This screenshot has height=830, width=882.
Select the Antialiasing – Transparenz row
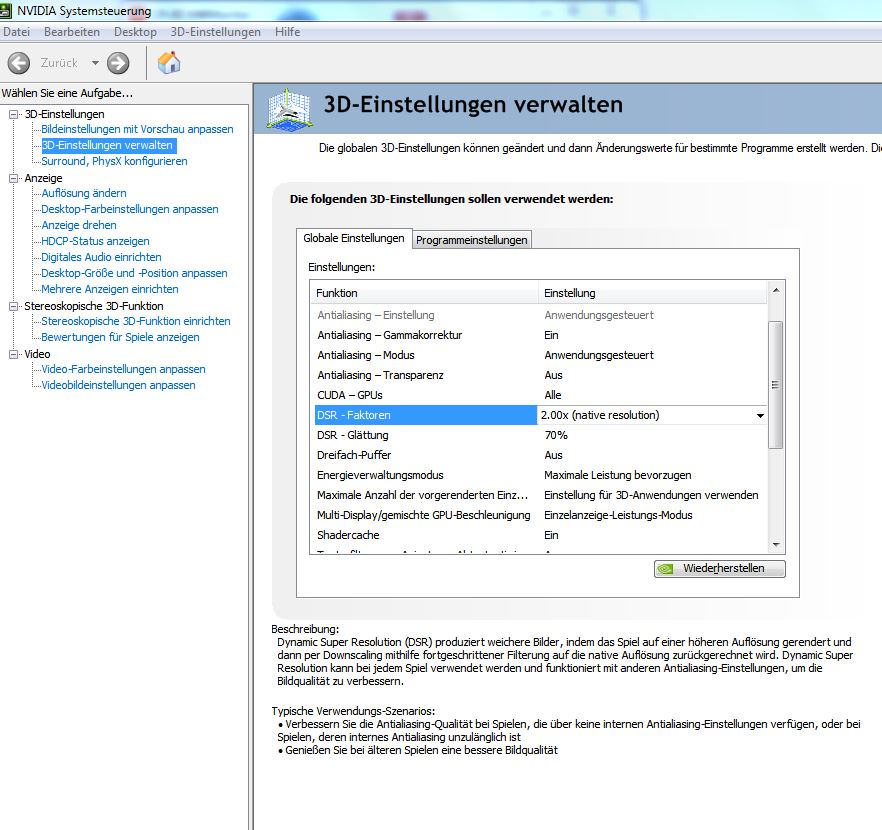pyautogui.click(x=539, y=376)
